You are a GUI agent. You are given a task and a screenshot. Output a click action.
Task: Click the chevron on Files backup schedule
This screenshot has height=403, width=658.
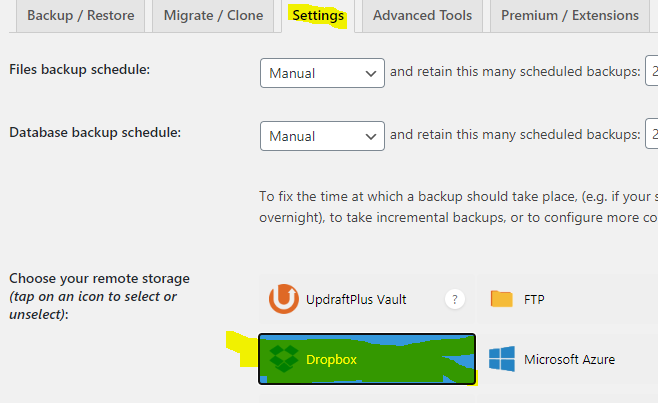(371, 74)
